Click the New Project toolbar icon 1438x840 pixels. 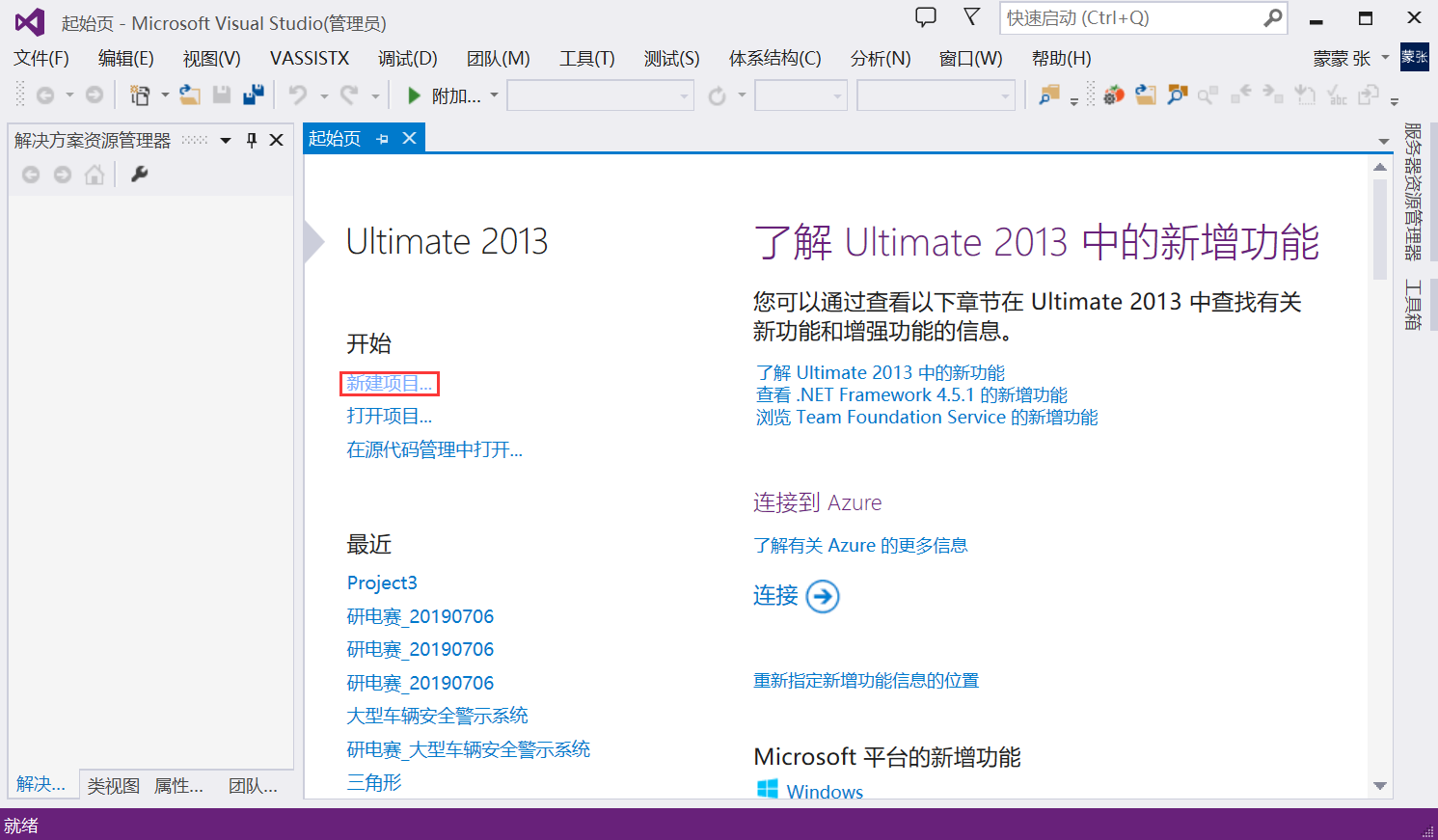pyautogui.click(x=141, y=95)
